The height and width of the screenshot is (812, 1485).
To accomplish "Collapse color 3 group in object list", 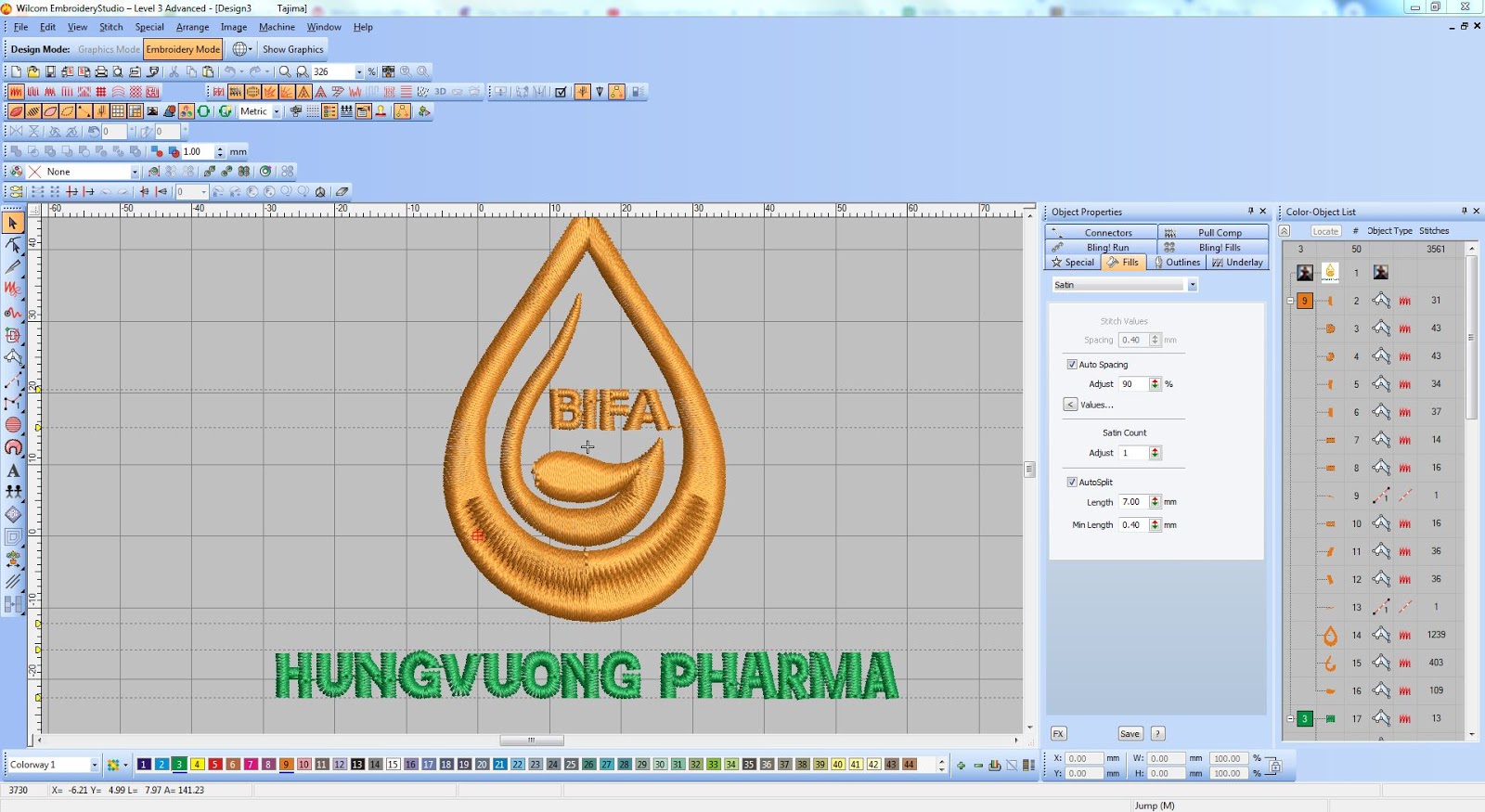I will [1290, 718].
